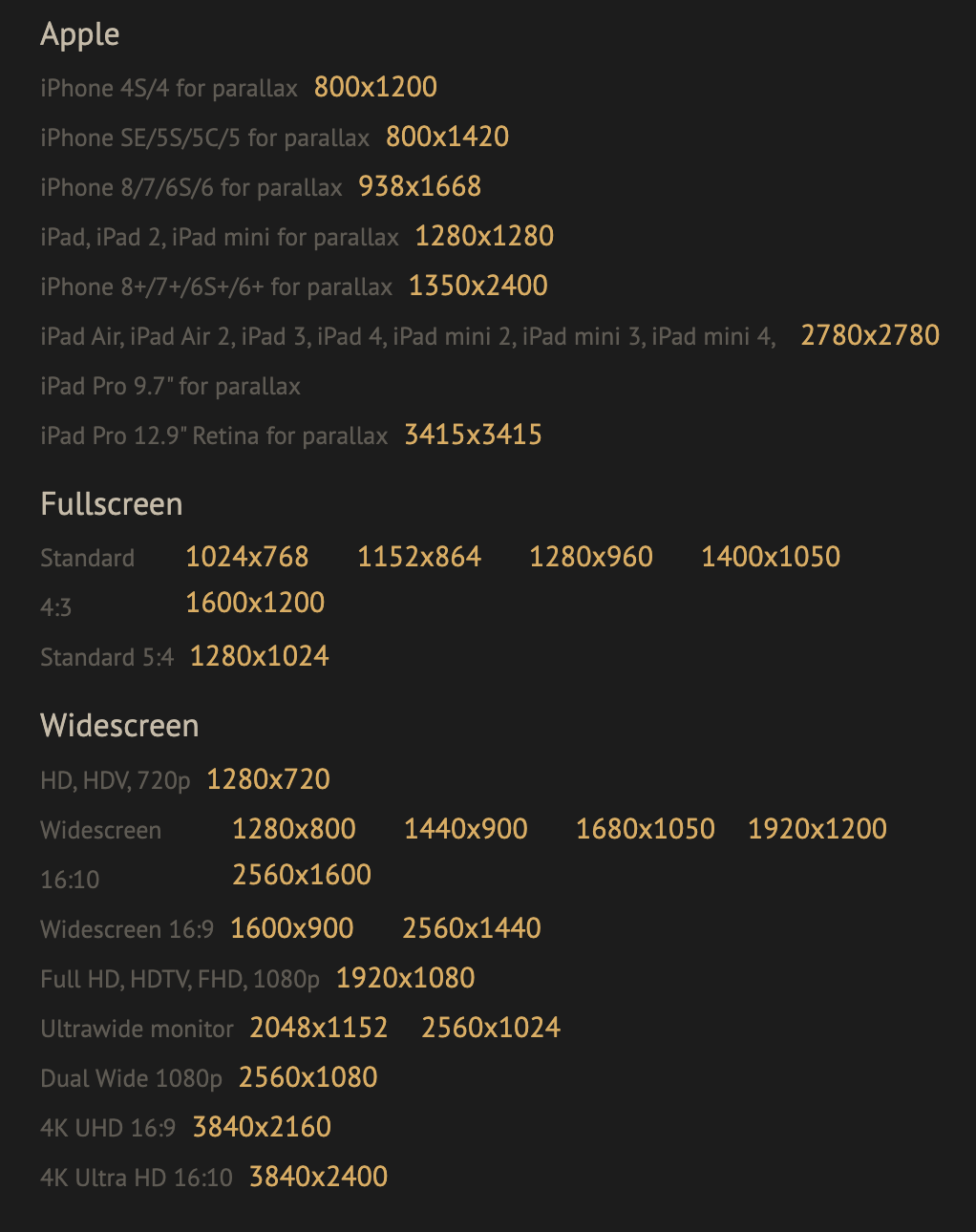Select the 1400x1050 fullscreen resolution
Viewport: 976px width, 1232px height.
tap(771, 557)
